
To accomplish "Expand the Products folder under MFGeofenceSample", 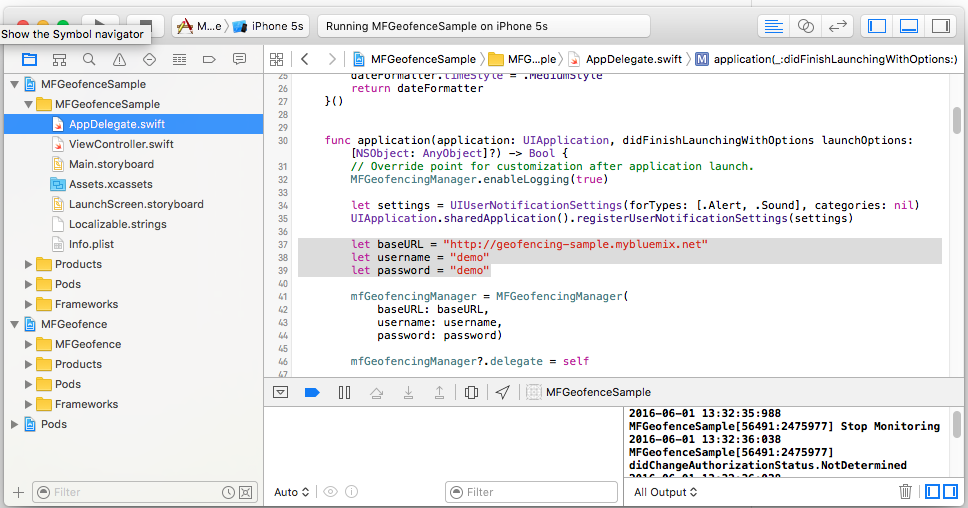I will pyautogui.click(x=28, y=264).
